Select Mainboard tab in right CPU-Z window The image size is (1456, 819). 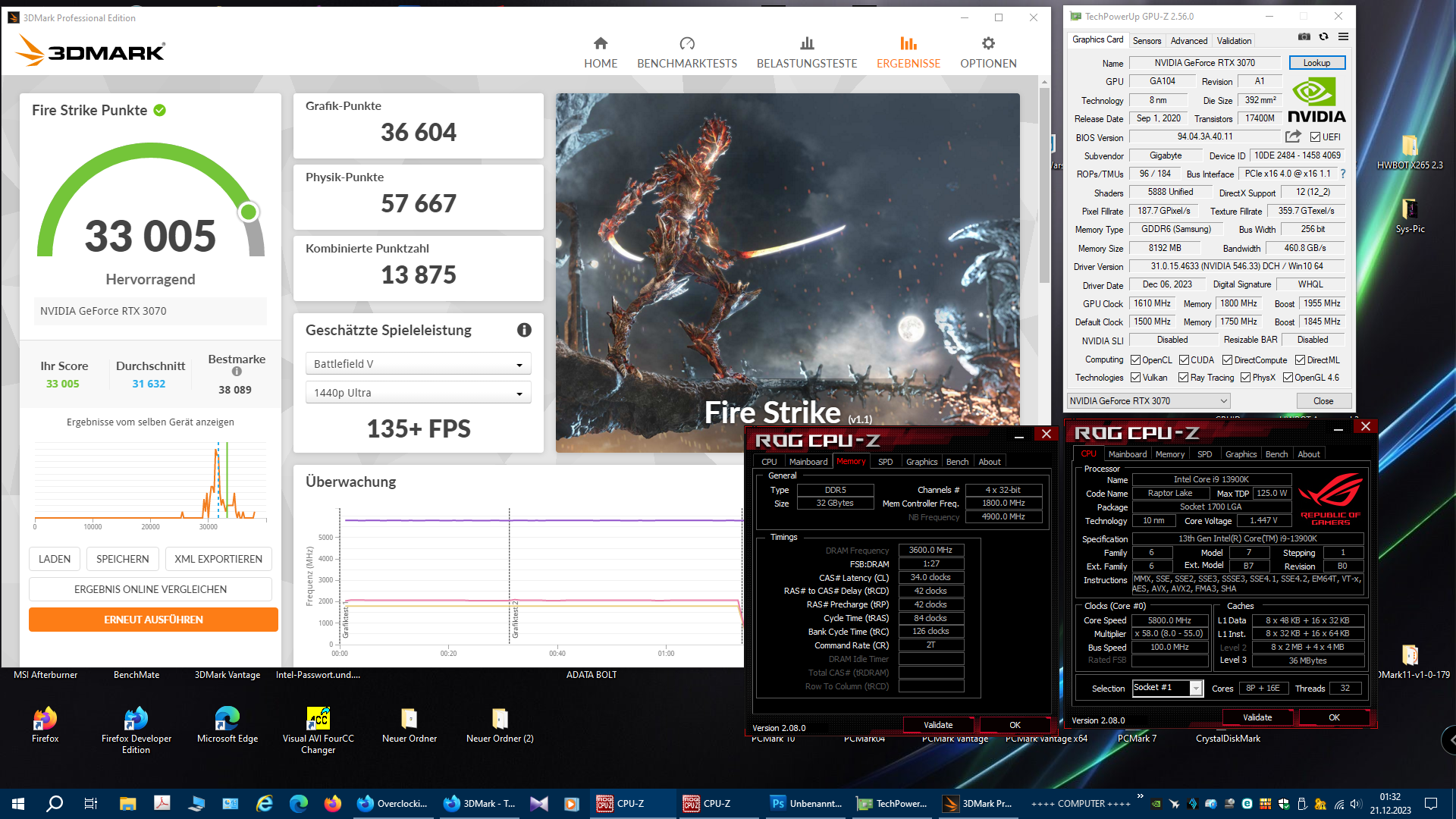click(x=1127, y=454)
